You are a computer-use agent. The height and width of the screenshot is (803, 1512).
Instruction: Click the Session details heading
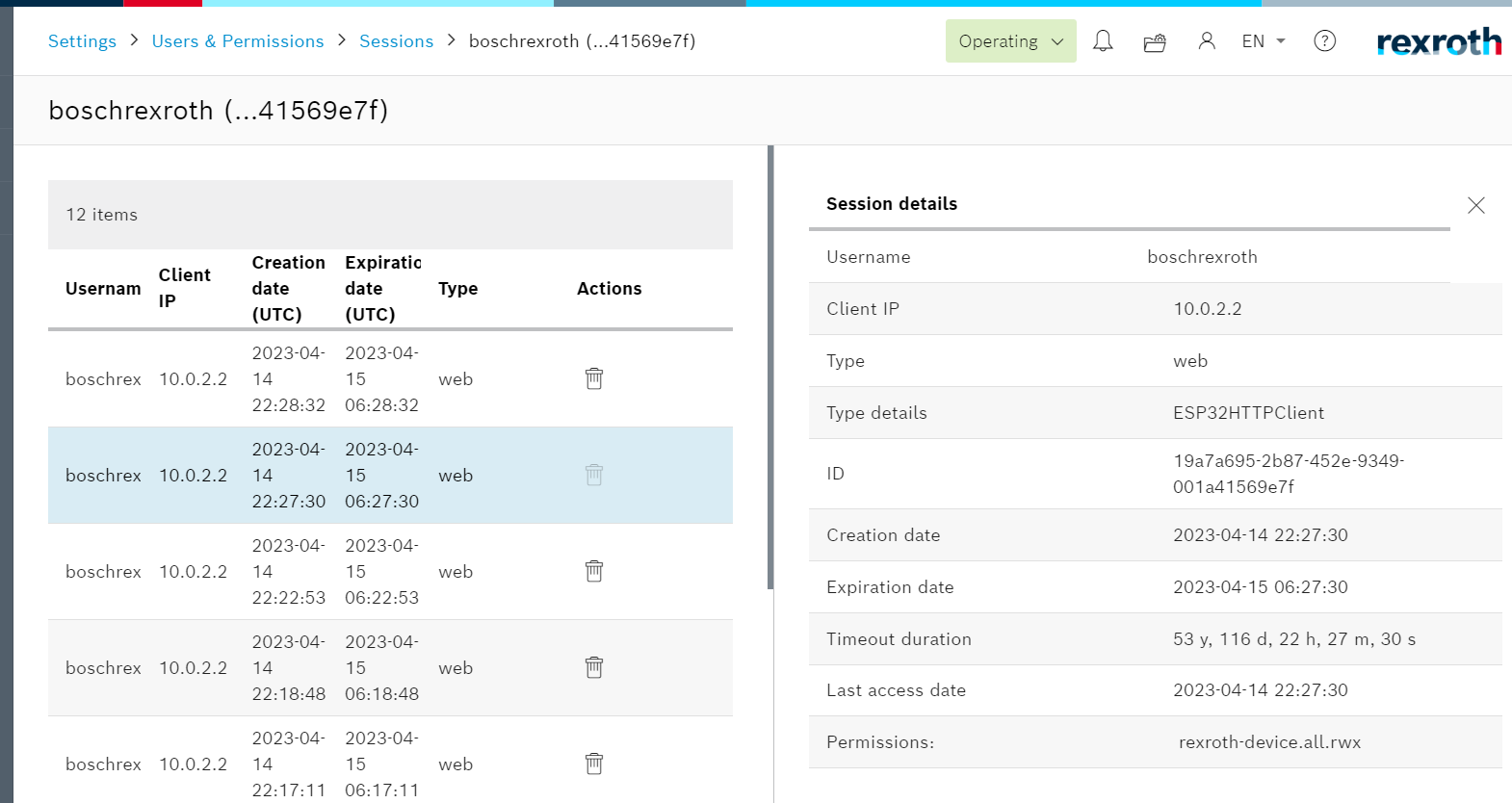[x=892, y=204]
